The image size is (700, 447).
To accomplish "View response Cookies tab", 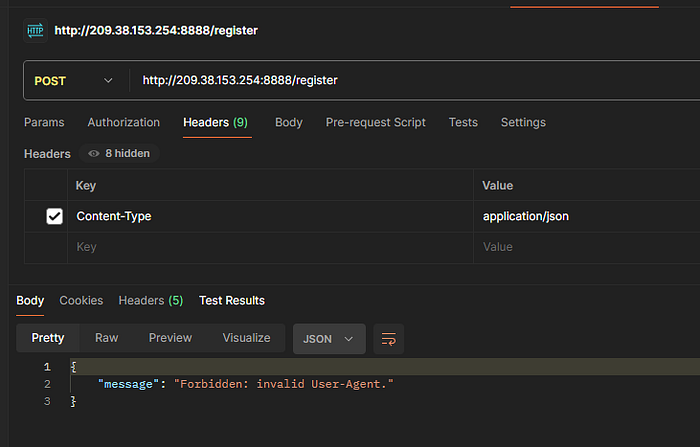I will [x=81, y=301].
